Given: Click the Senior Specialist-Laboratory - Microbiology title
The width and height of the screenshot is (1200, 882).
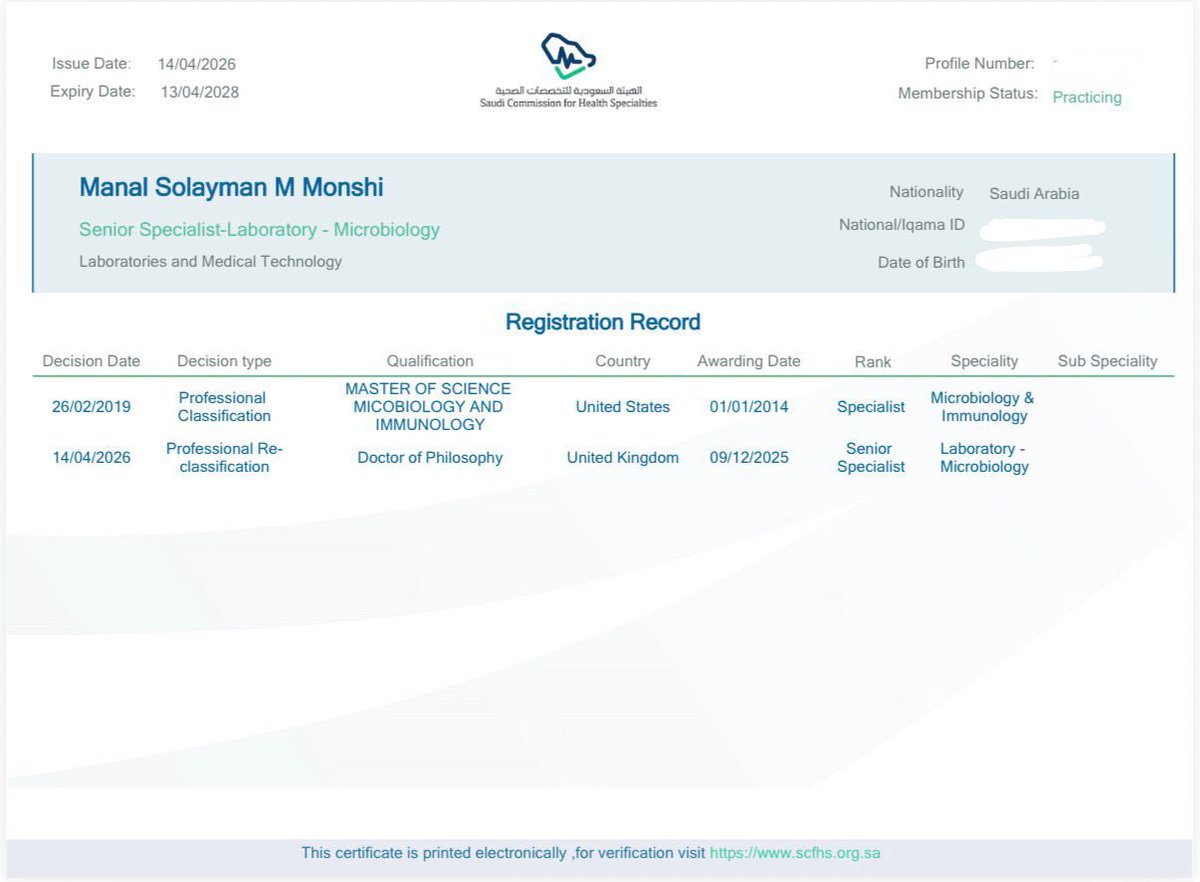Looking at the screenshot, I should (x=259, y=229).
